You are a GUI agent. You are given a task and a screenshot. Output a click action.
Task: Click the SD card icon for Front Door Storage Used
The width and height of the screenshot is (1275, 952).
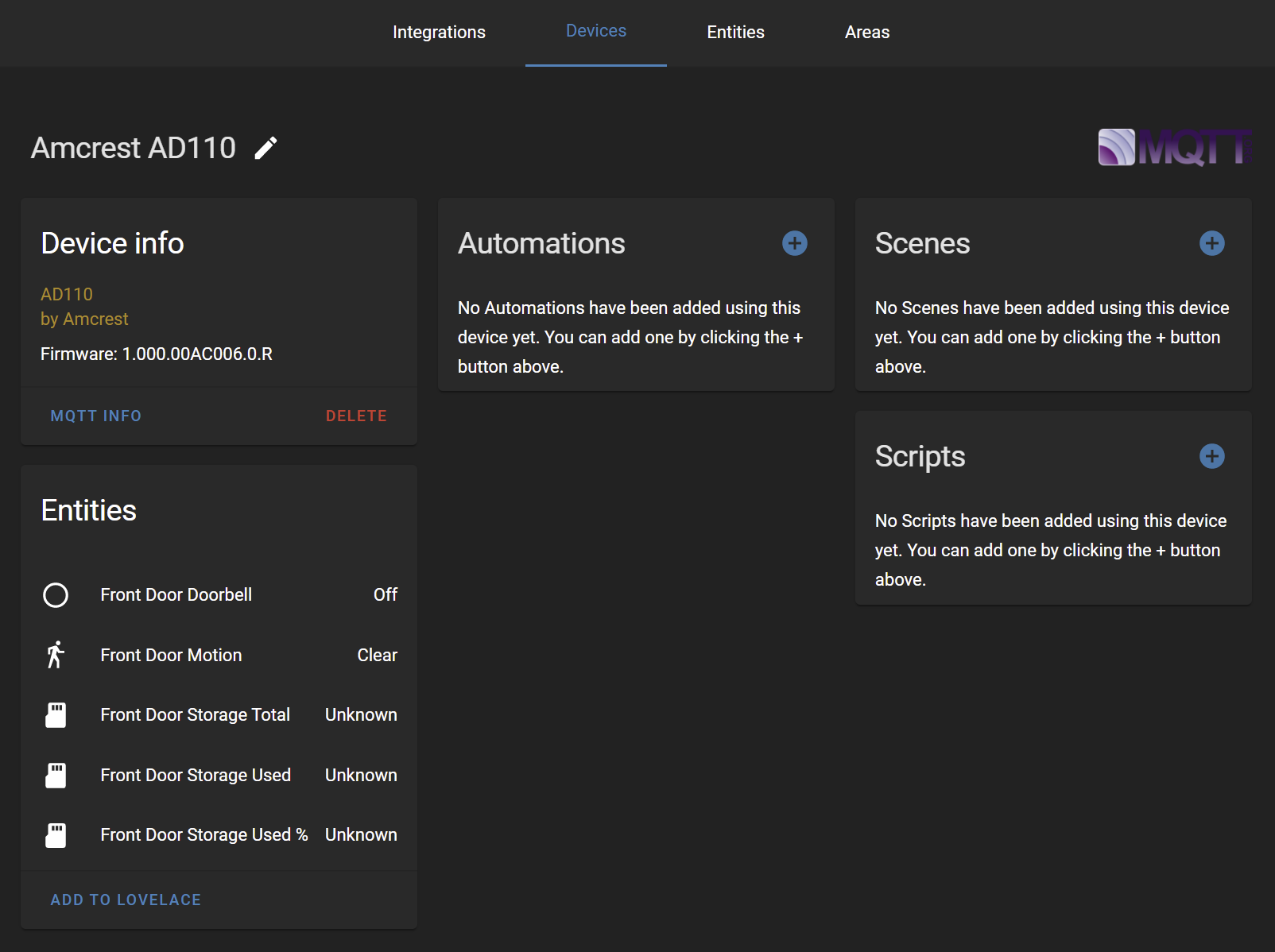56,775
